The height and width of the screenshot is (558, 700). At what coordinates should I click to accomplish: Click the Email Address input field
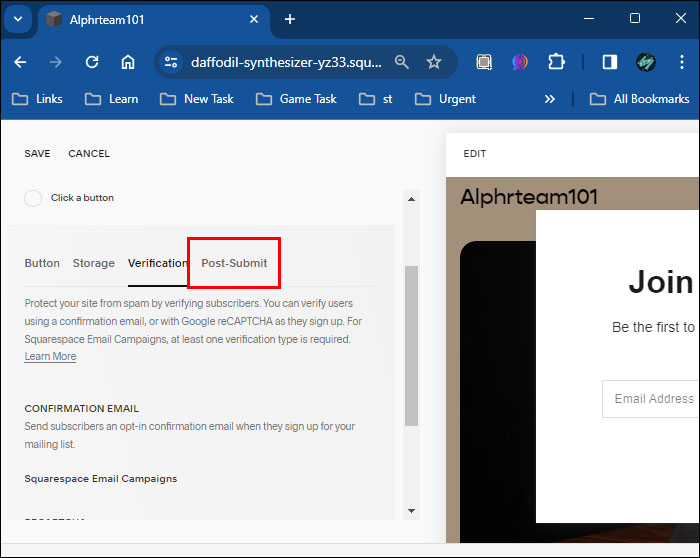coord(650,398)
